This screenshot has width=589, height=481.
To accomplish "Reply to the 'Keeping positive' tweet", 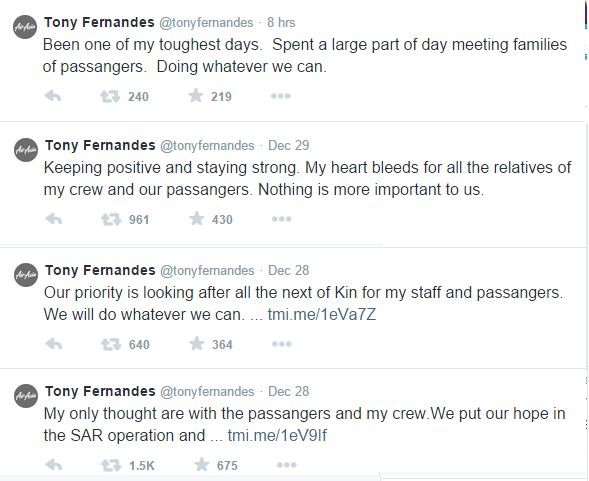I will pos(54,219).
